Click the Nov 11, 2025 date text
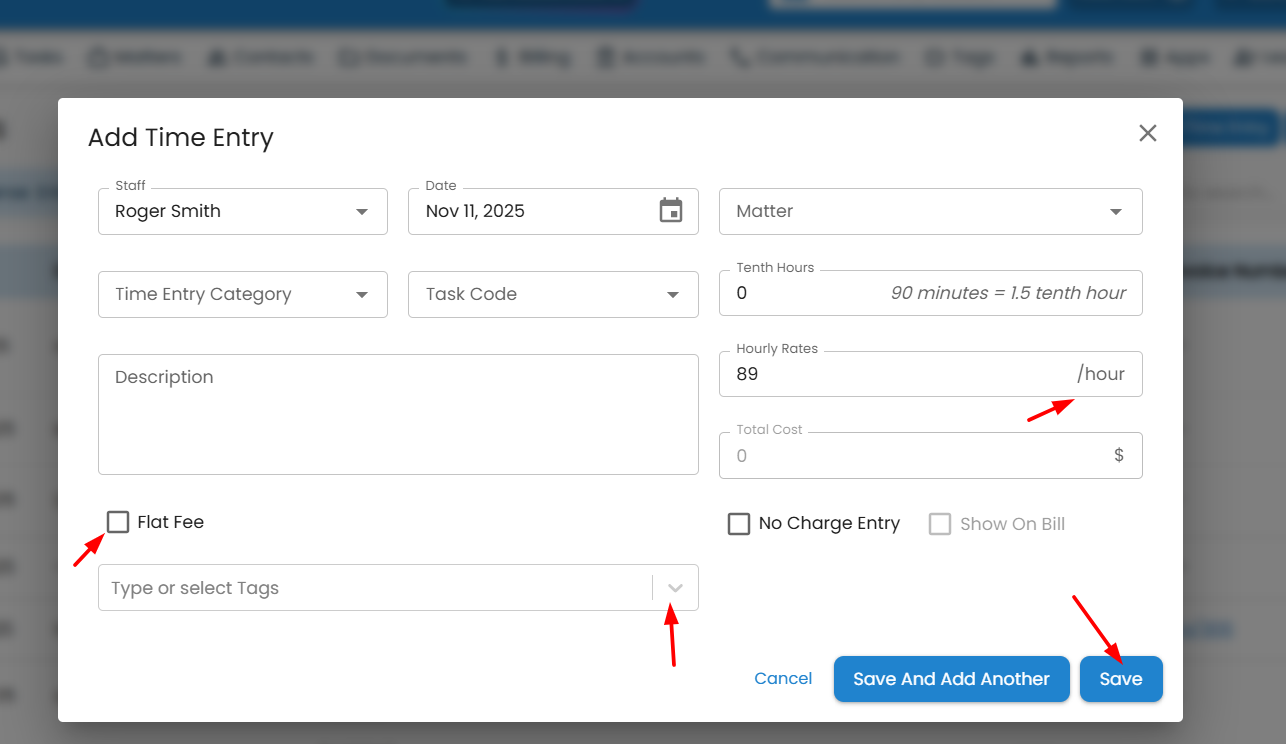Image resolution: width=1286 pixels, height=744 pixels. (475, 211)
